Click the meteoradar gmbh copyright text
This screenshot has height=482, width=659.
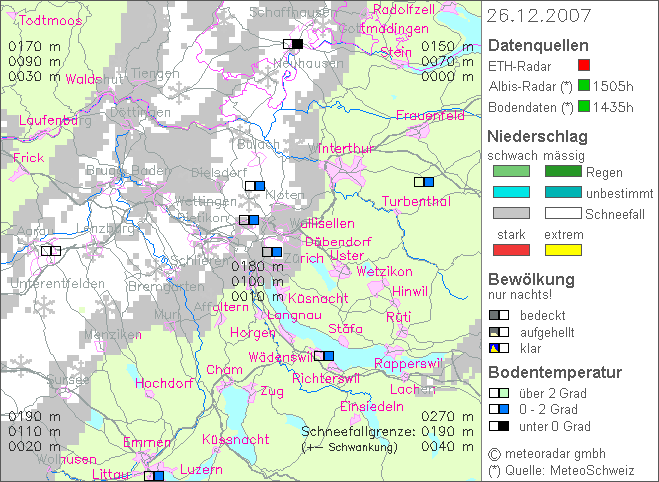(547, 454)
